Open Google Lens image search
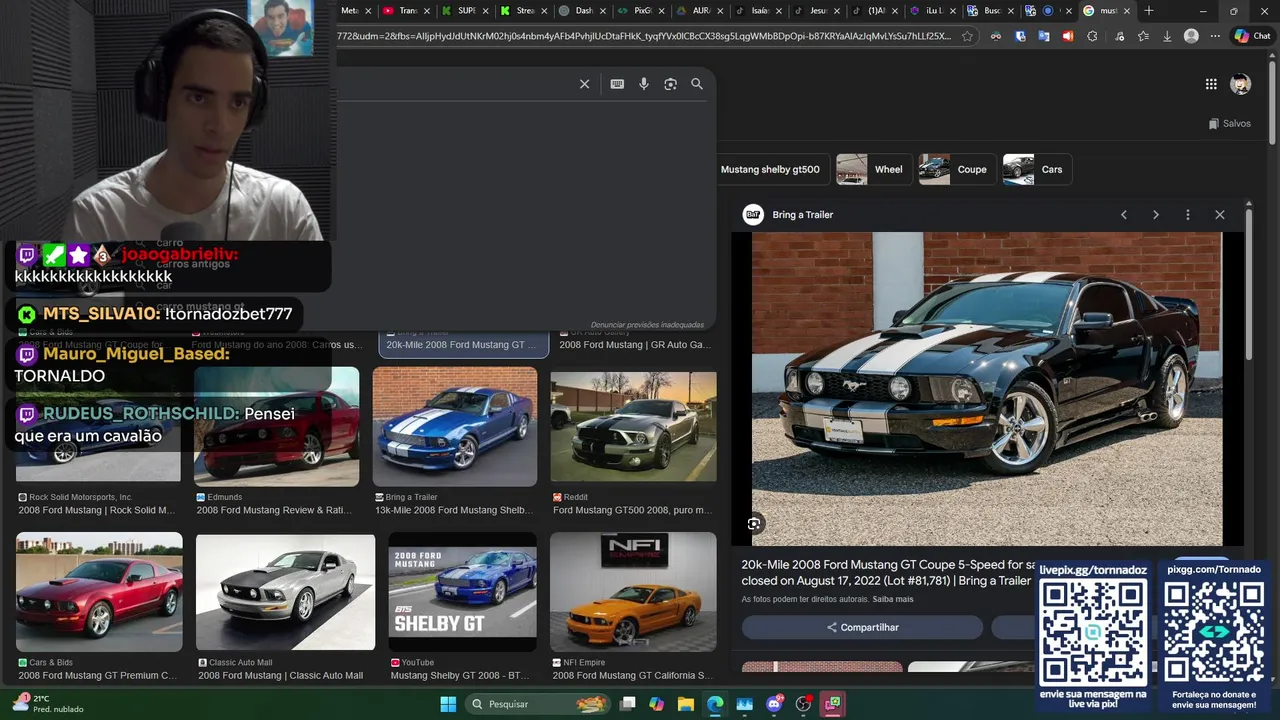The image size is (1280, 720). coord(671,84)
